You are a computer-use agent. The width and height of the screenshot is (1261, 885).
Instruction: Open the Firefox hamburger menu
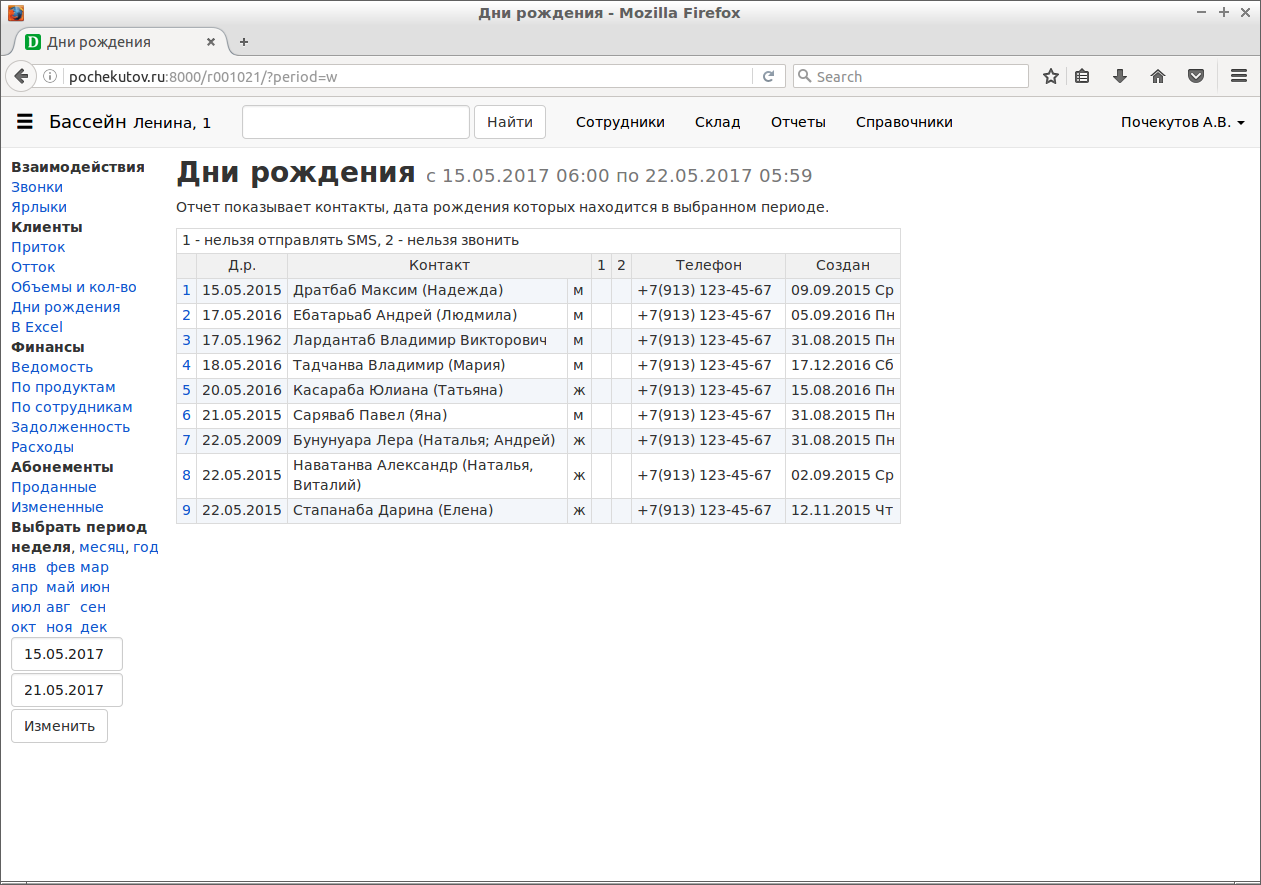tap(1238, 76)
